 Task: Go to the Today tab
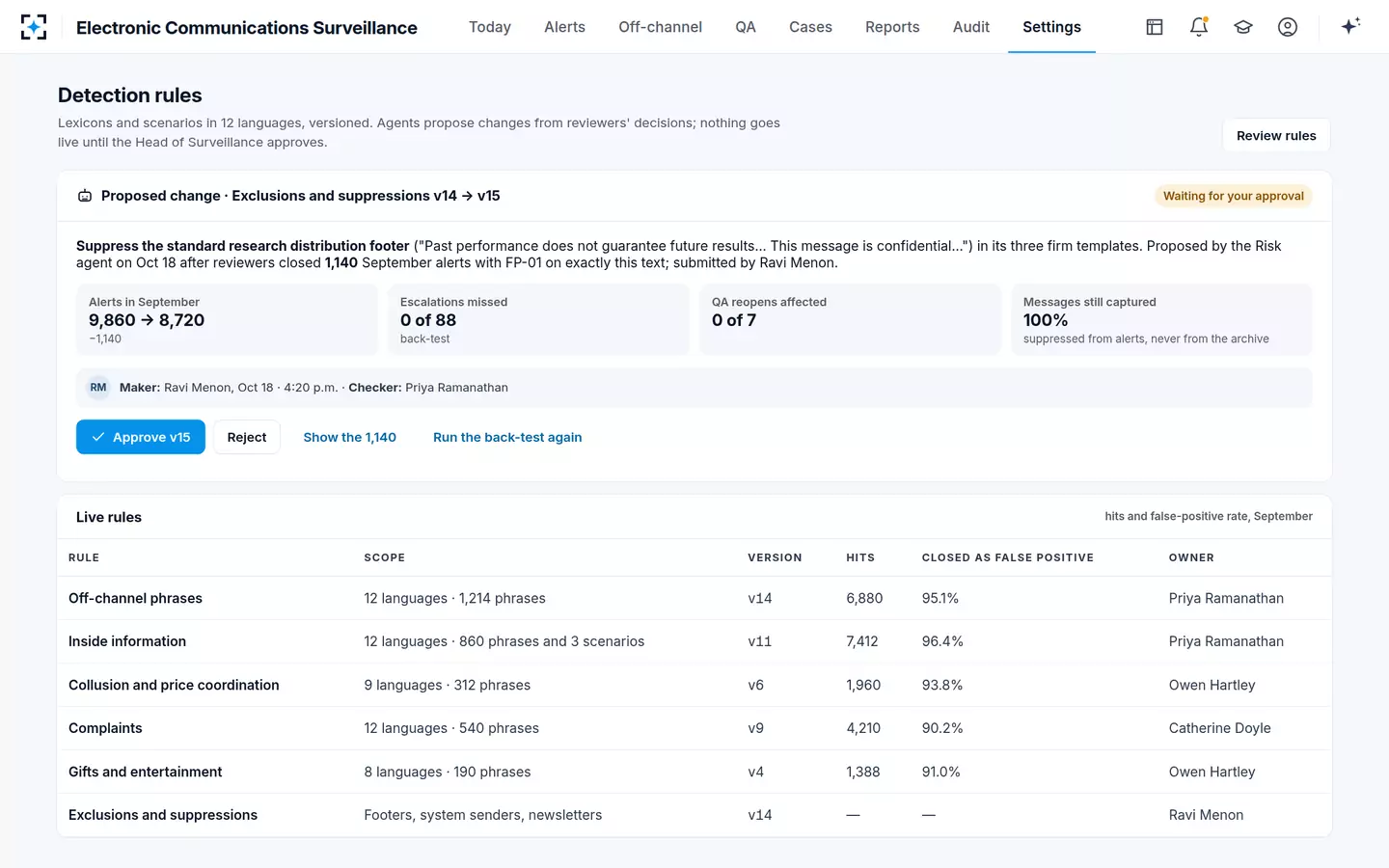coord(490,27)
